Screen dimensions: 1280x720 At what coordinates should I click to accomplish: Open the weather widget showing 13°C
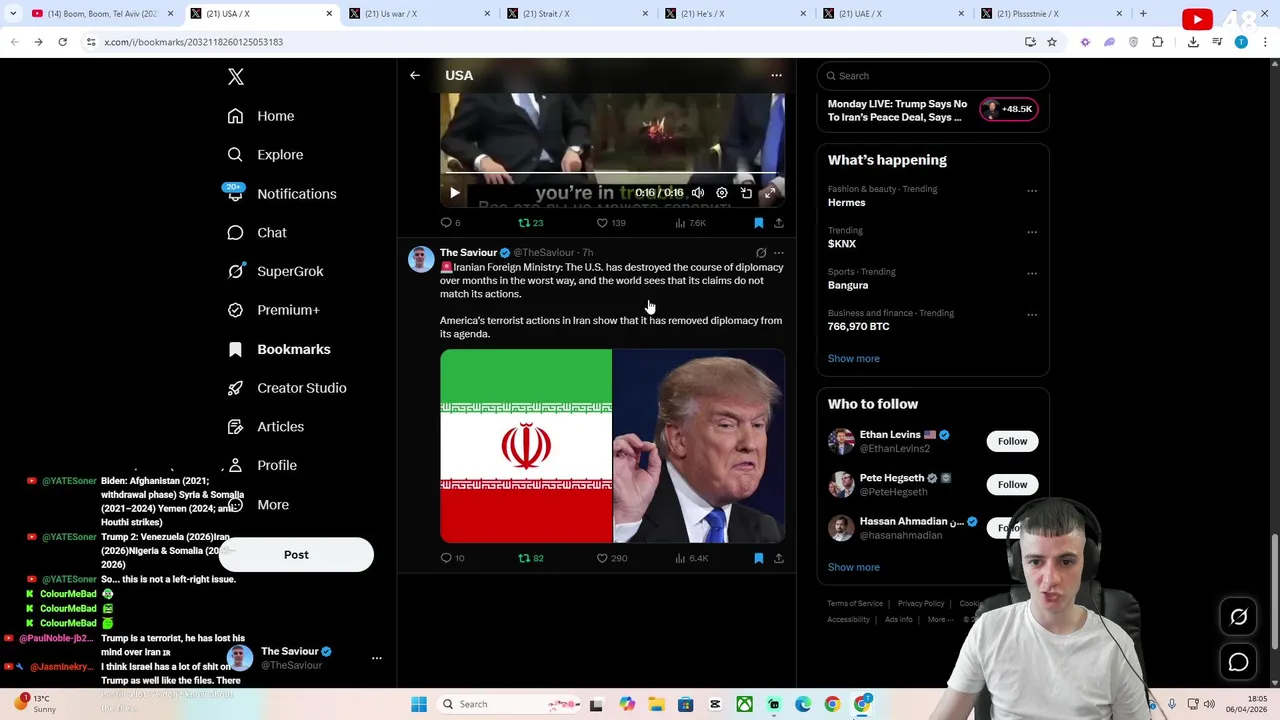pos(34,704)
